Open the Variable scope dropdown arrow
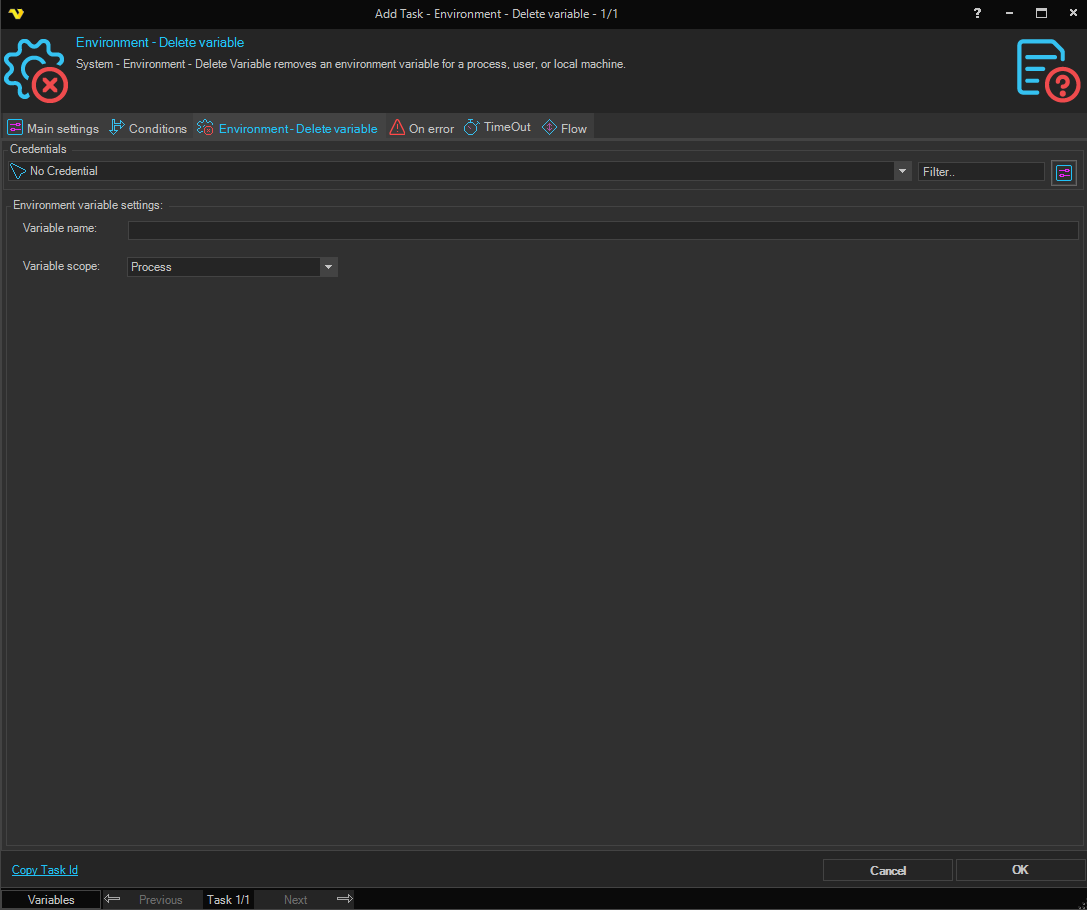This screenshot has width=1087, height=910. (x=328, y=267)
